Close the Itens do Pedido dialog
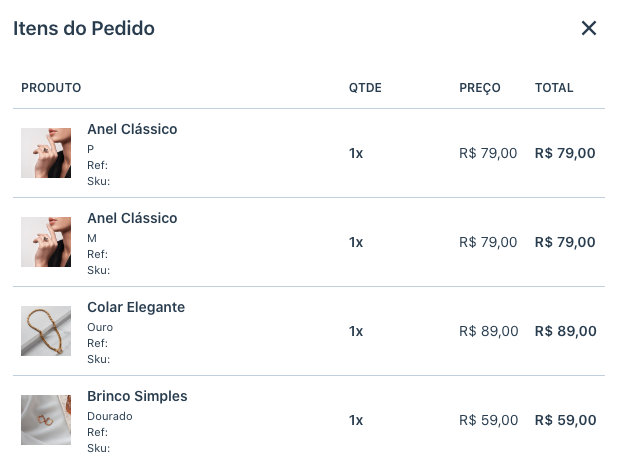The height and width of the screenshot is (469, 622). click(x=589, y=28)
